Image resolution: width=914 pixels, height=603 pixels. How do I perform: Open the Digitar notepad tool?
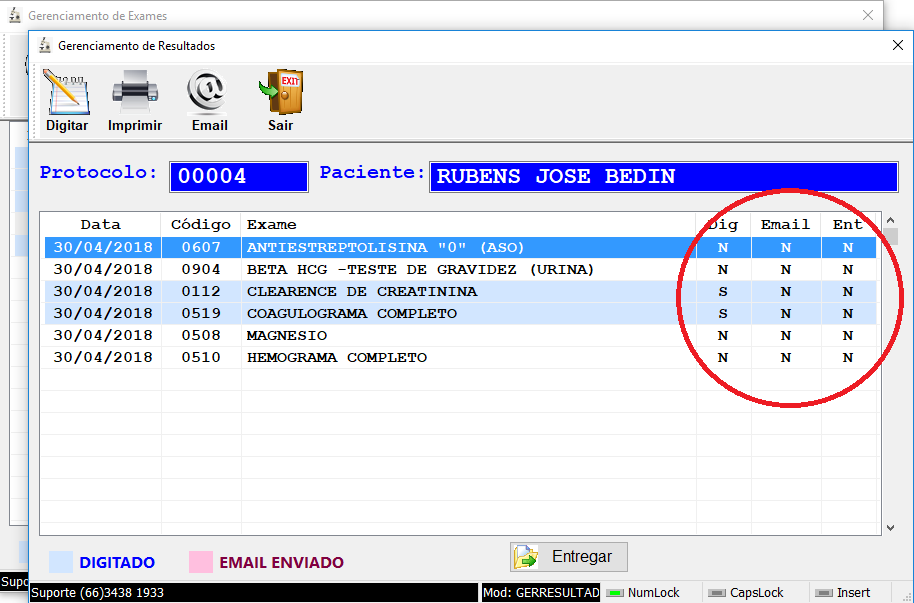tap(67, 101)
